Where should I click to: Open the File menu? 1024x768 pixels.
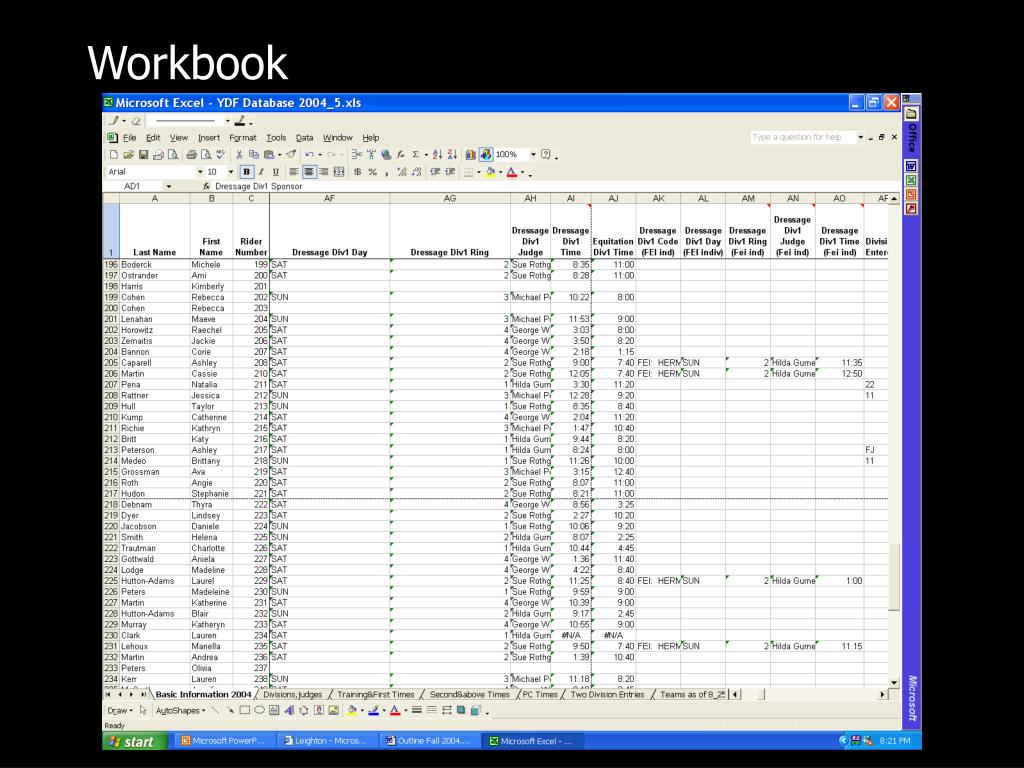129,138
